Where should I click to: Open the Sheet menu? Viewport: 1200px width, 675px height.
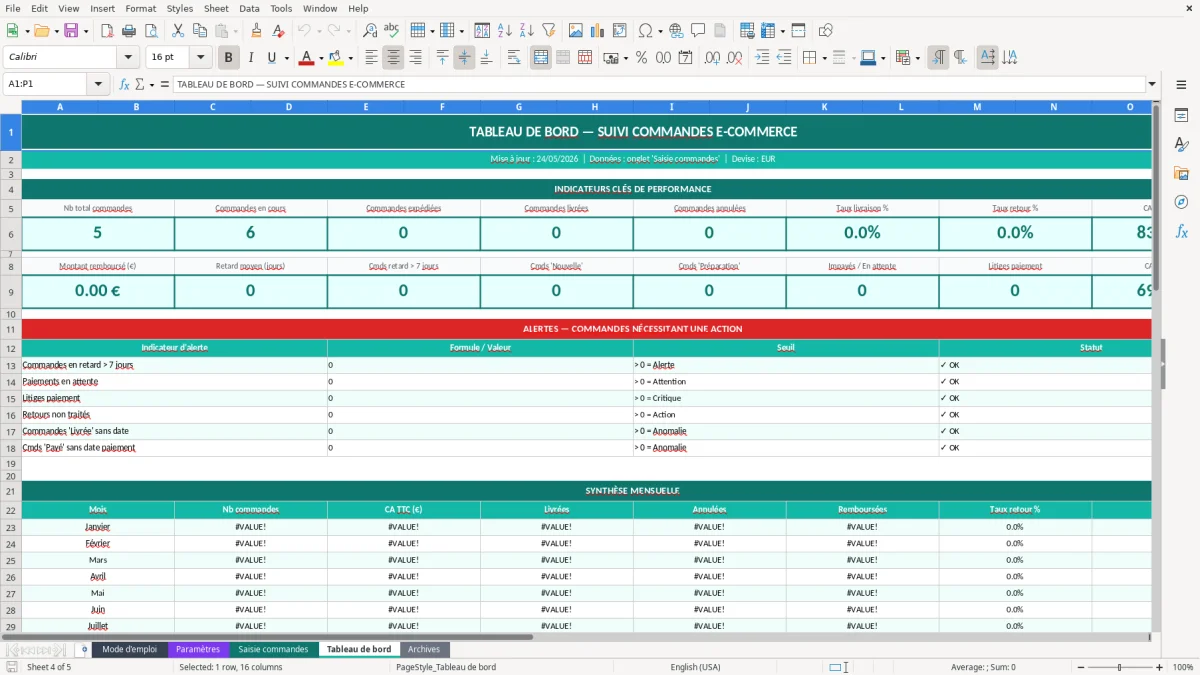pyautogui.click(x=216, y=8)
